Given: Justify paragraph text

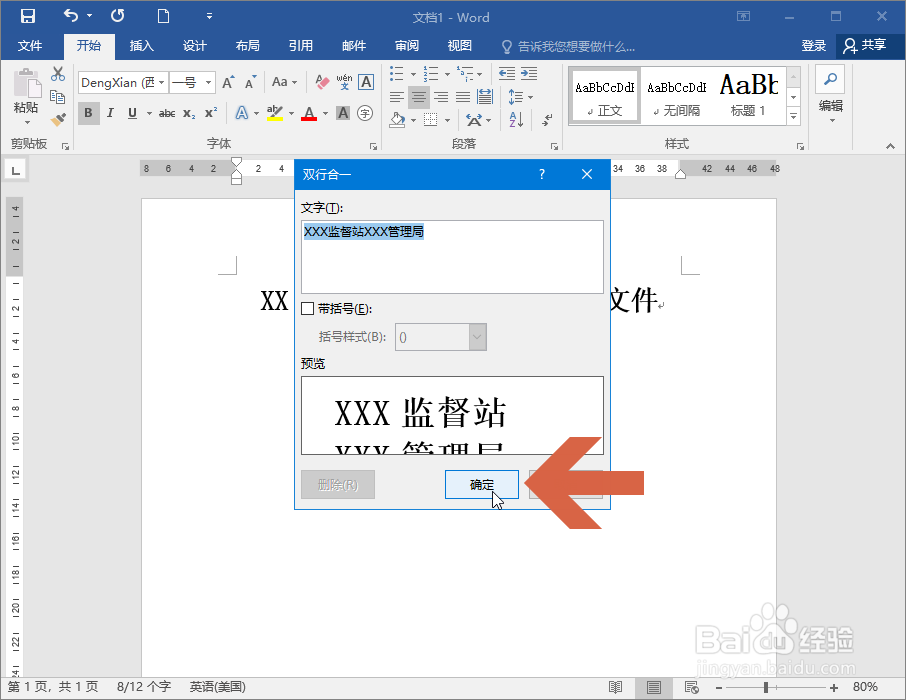Looking at the screenshot, I should click(463, 97).
